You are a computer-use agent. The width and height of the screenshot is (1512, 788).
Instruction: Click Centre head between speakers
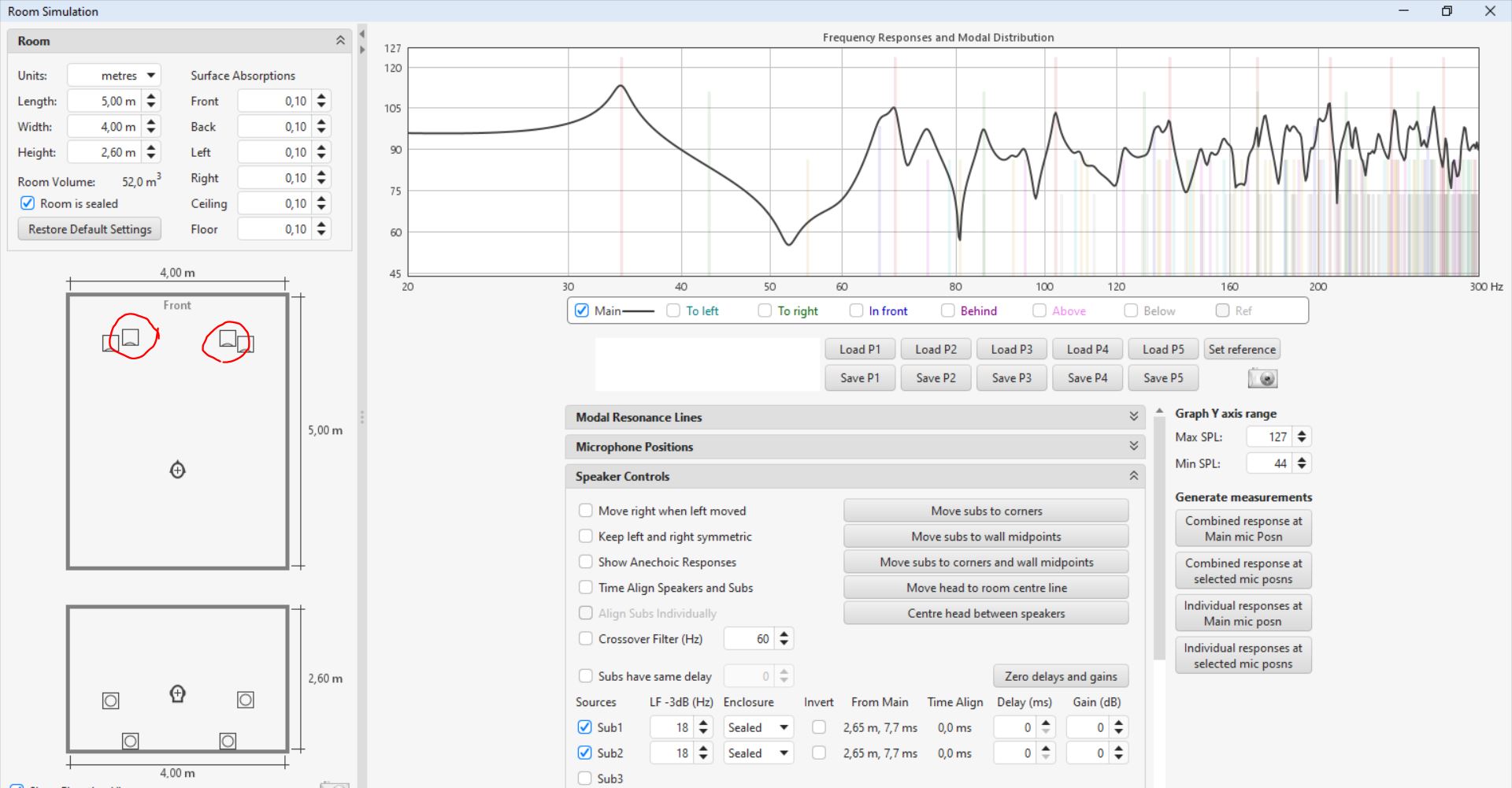[x=986, y=613]
